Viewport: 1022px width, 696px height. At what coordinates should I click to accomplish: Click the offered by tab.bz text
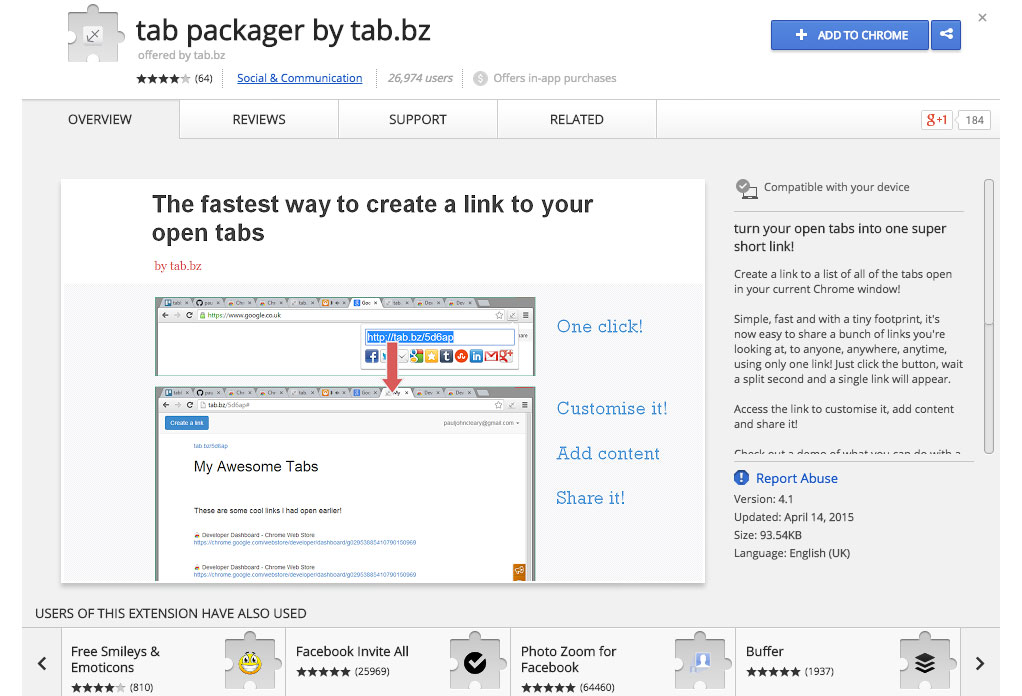pyautogui.click(x=181, y=55)
